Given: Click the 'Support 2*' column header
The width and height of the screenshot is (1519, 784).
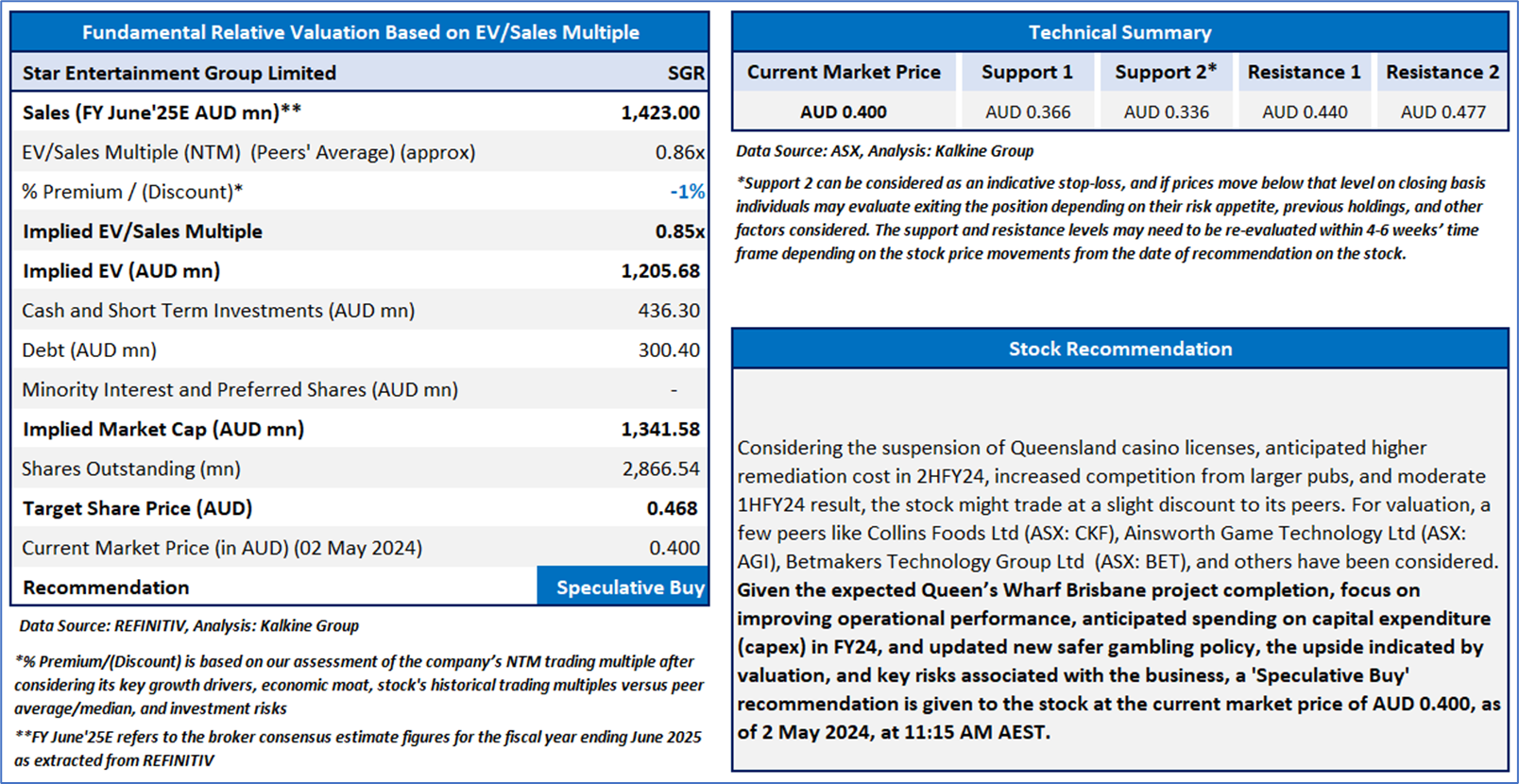Looking at the screenshot, I should (x=1166, y=72).
